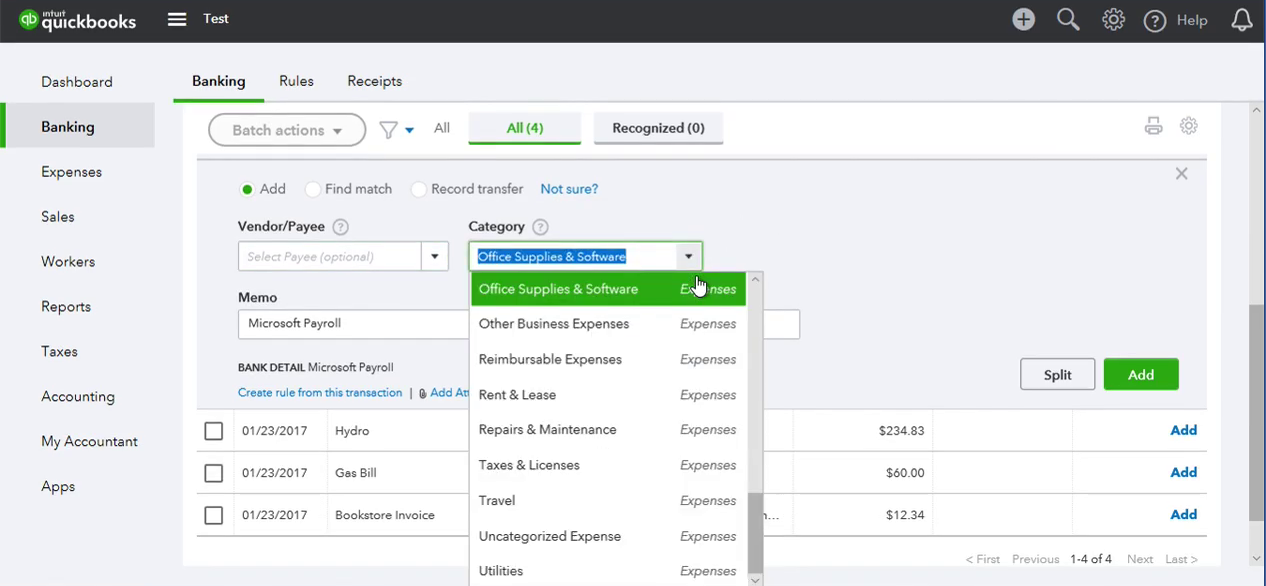Open the notifications bell
Viewport: 1266px width, 586px height.
(1241, 20)
